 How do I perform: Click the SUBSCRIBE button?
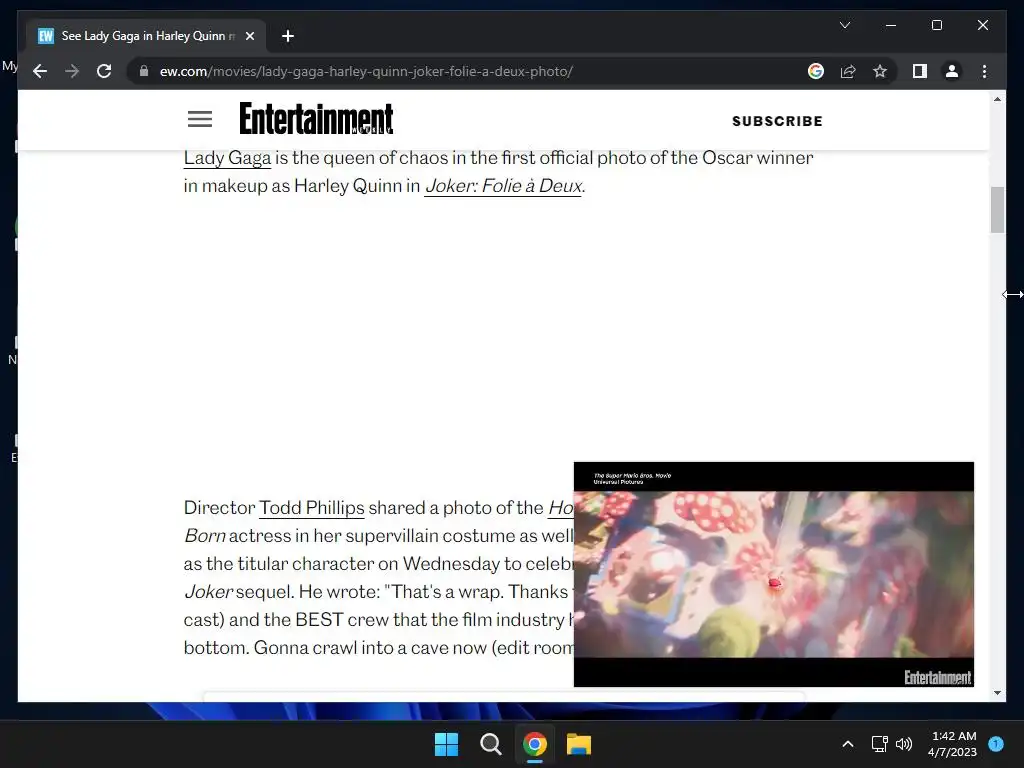click(x=777, y=121)
